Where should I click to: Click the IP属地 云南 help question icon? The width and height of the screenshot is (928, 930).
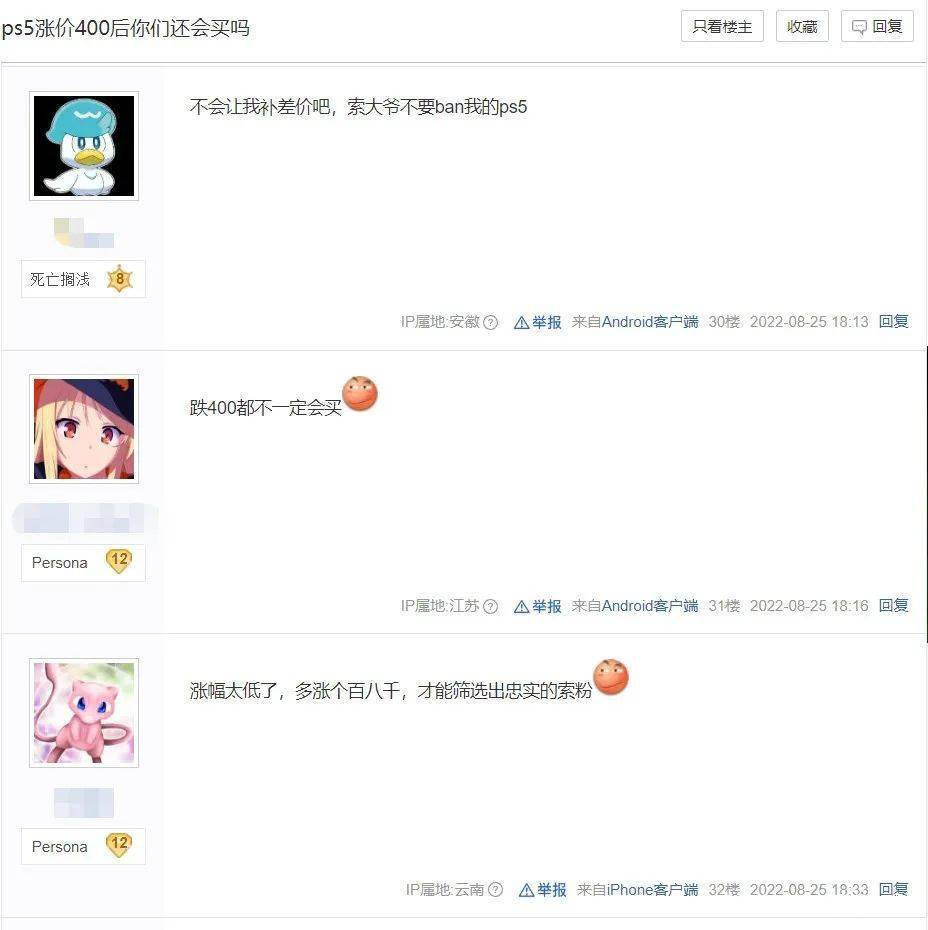tap(495, 890)
